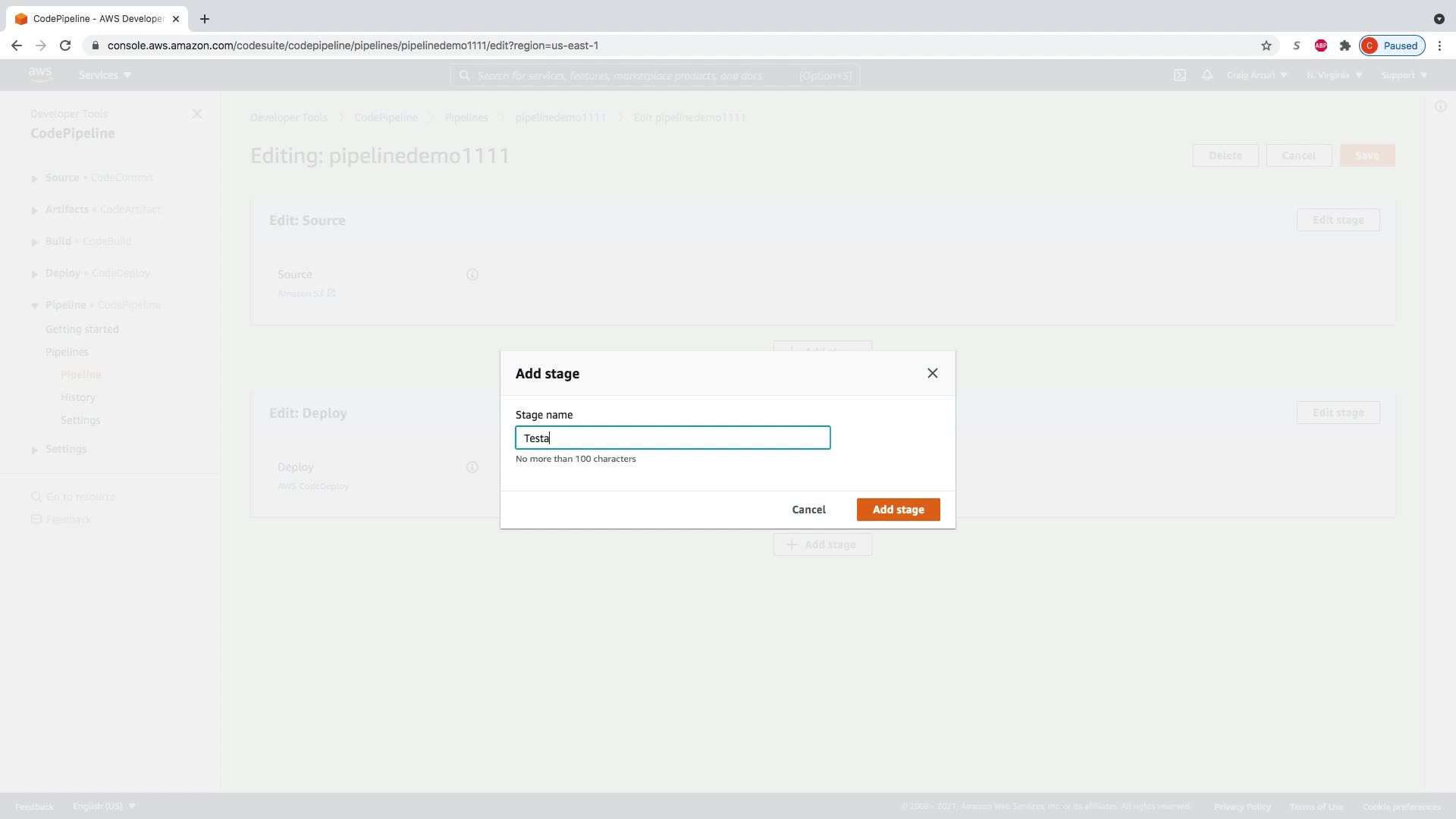The height and width of the screenshot is (819, 1456).
Task: Open History in the sidebar
Action: (77, 397)
